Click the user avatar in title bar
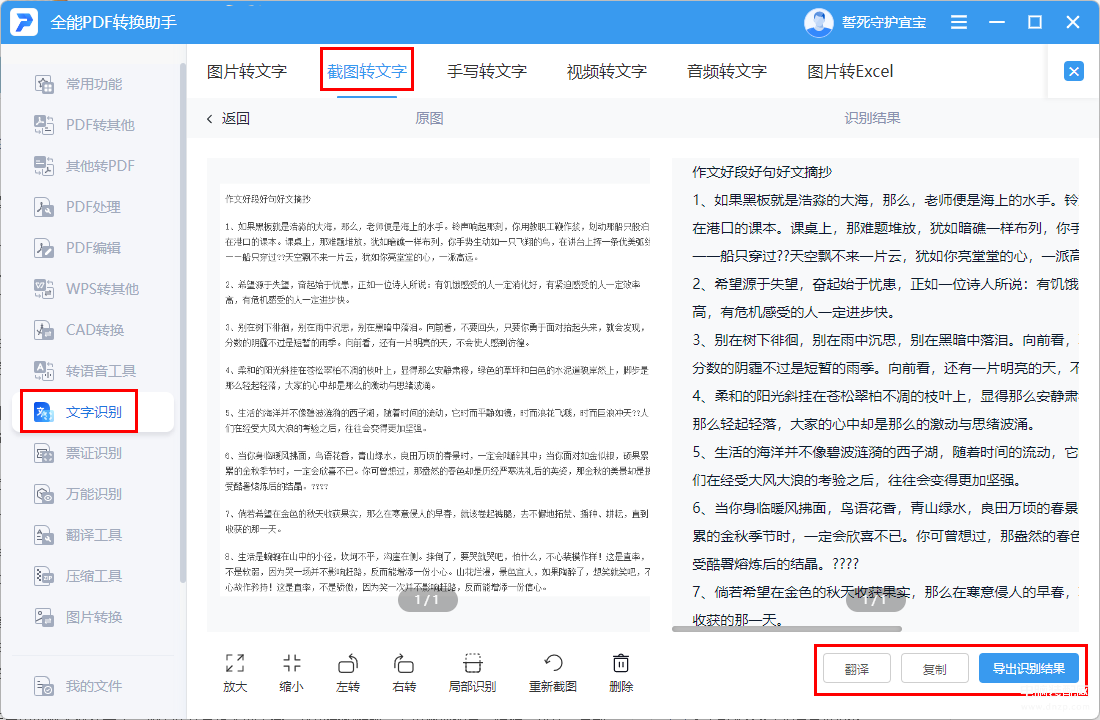Viewport: 1100px width, 720px height. pos(819,22)
